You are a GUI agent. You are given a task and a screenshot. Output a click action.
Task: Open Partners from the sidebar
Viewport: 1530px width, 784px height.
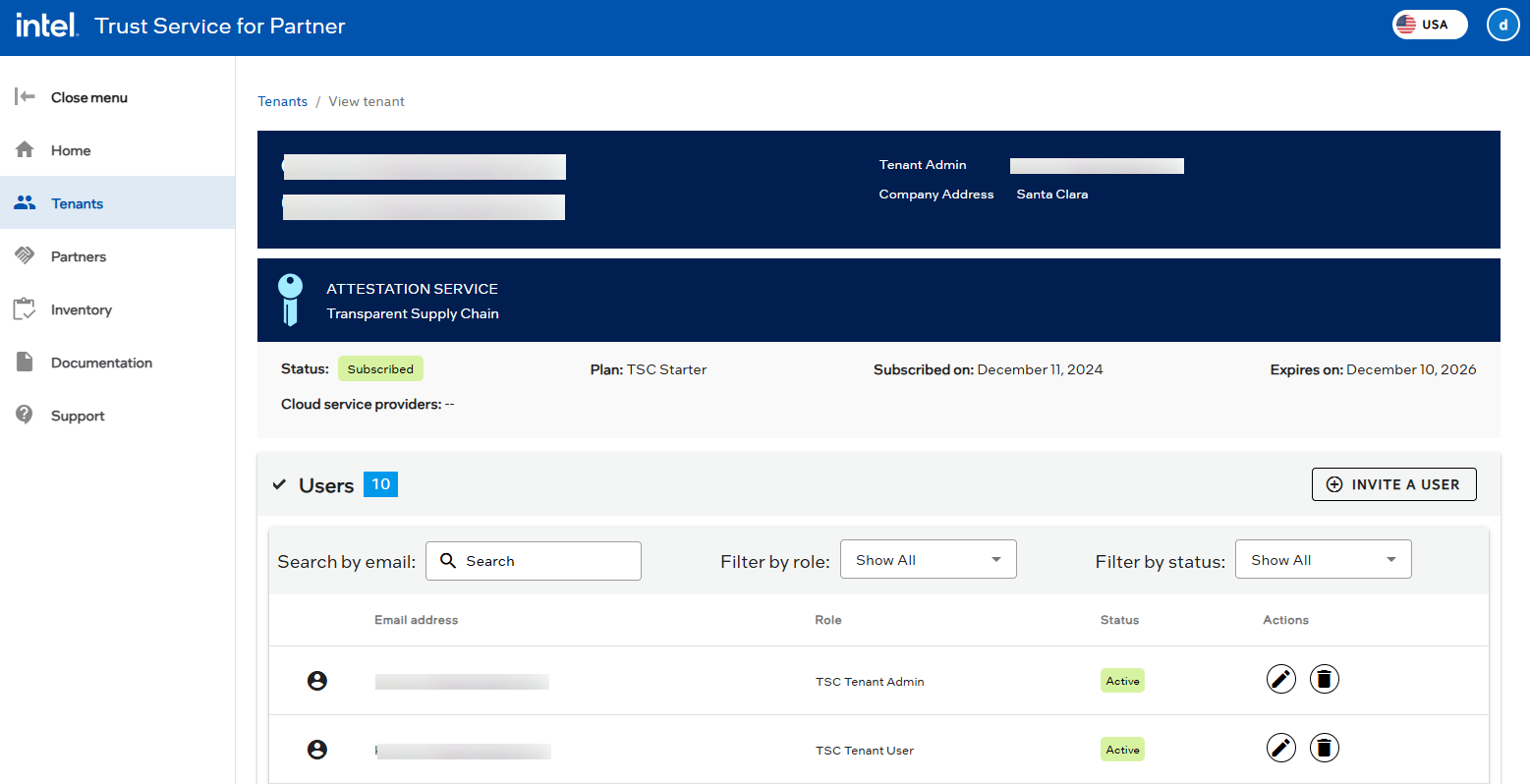117,256
